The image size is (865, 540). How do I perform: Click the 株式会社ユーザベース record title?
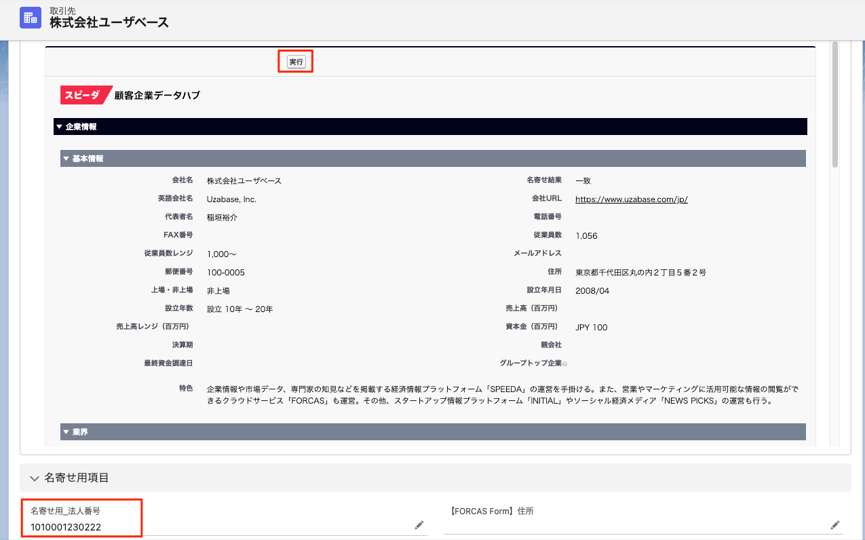click(x=109, y=23)
